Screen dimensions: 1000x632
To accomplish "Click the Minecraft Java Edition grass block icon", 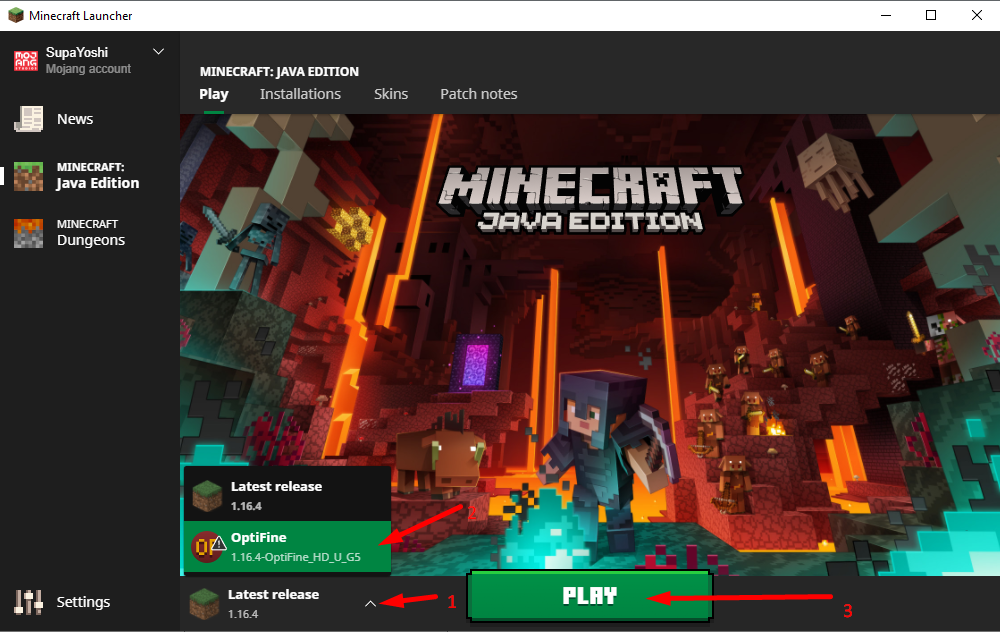I will (x=29, y=176).
